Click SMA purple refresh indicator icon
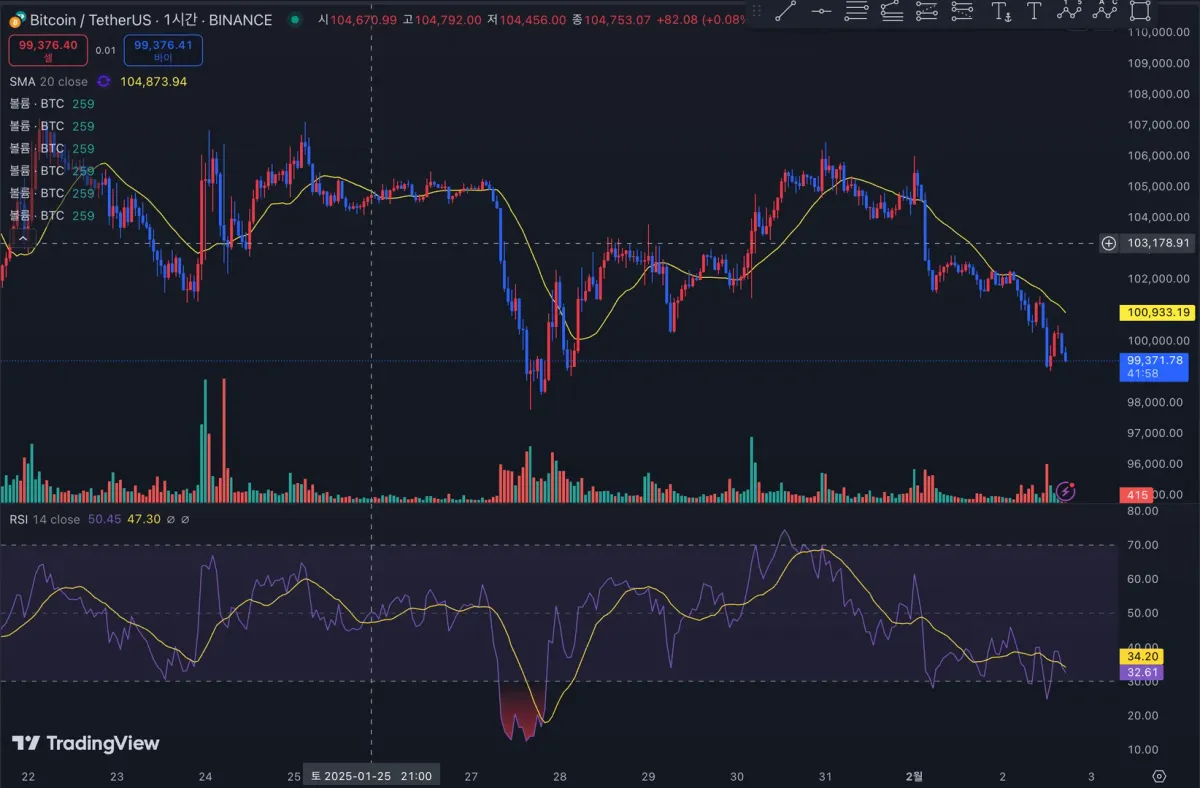The height and width of the screenshot is (788, 1200). [104, 82]
